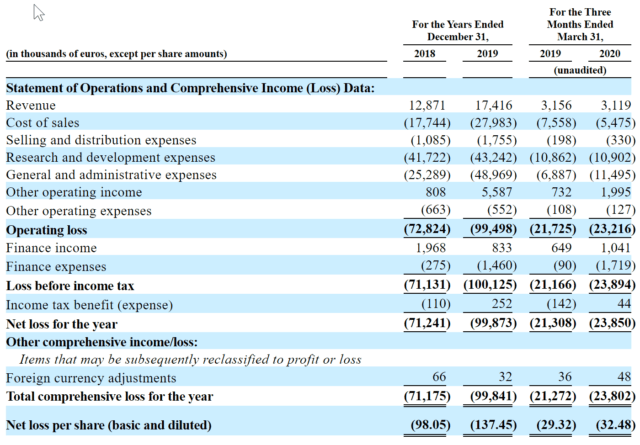The image size is (640, 445).
Task: Click 'For the Three Months Ended March 31,' header
Action: pos(580,24)
